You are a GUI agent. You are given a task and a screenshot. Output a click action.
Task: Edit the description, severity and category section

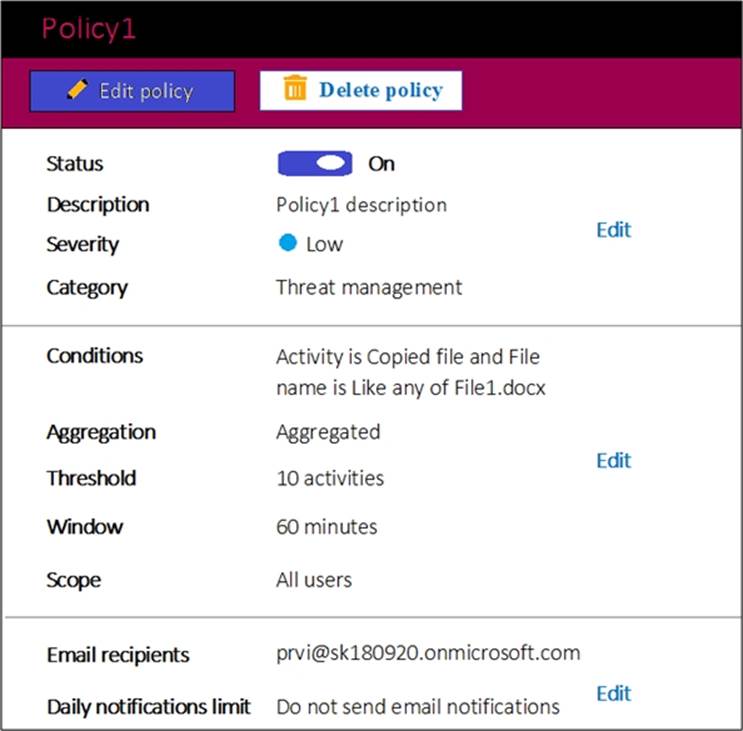click(613, 229)
